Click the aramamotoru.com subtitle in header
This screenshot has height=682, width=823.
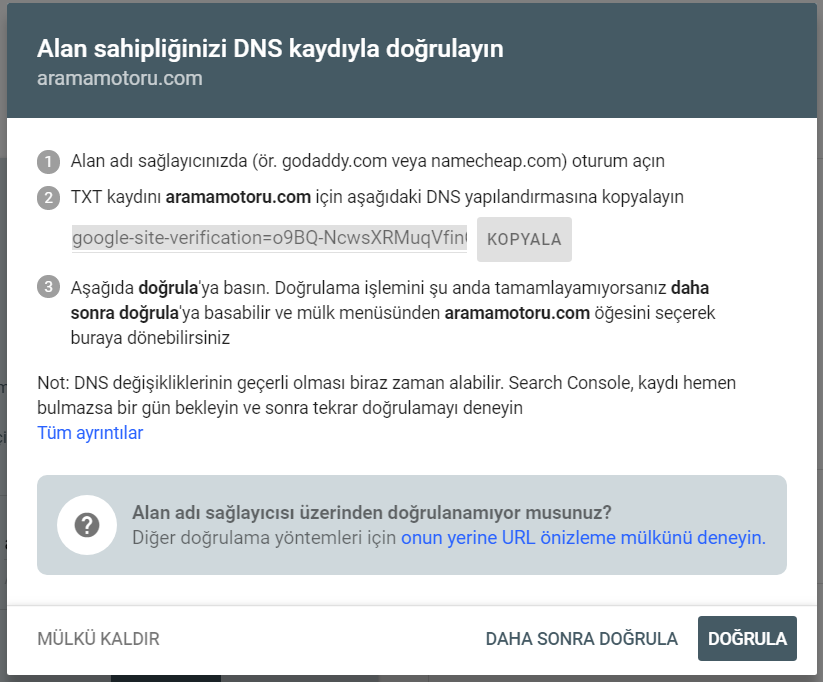click(120, 78)
